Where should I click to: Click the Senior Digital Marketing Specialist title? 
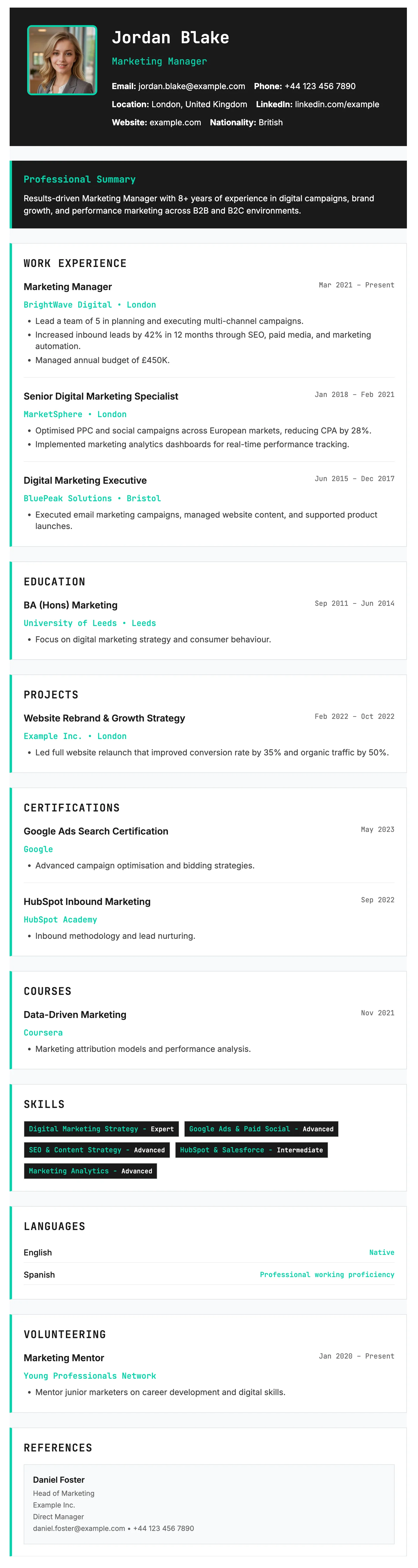[101, 396]
